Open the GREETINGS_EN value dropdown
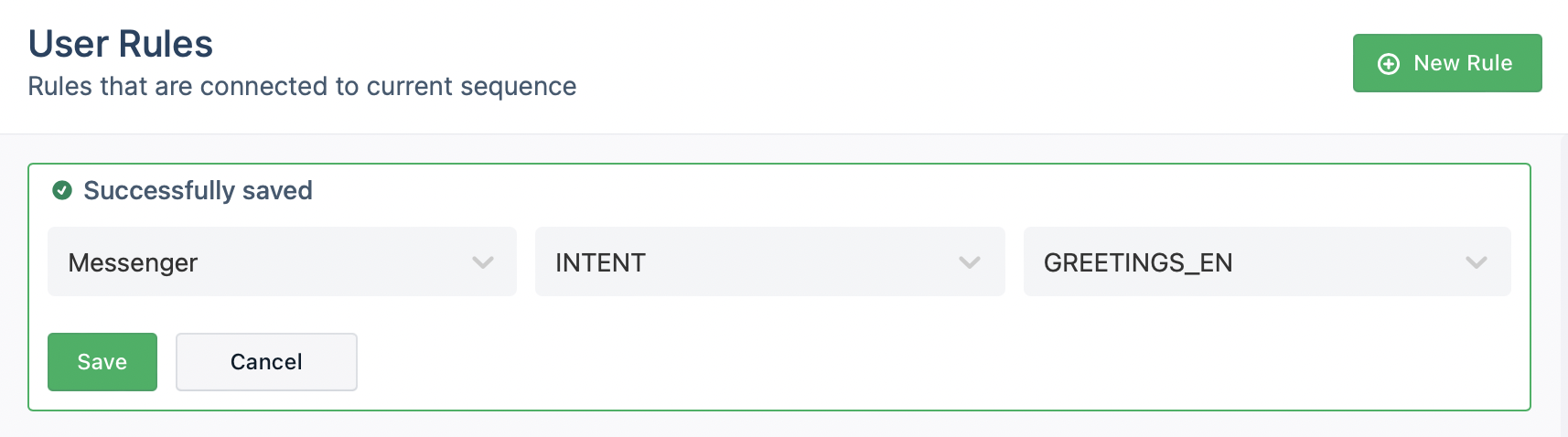1568x437 pixels. click(x=1266, y=261)
